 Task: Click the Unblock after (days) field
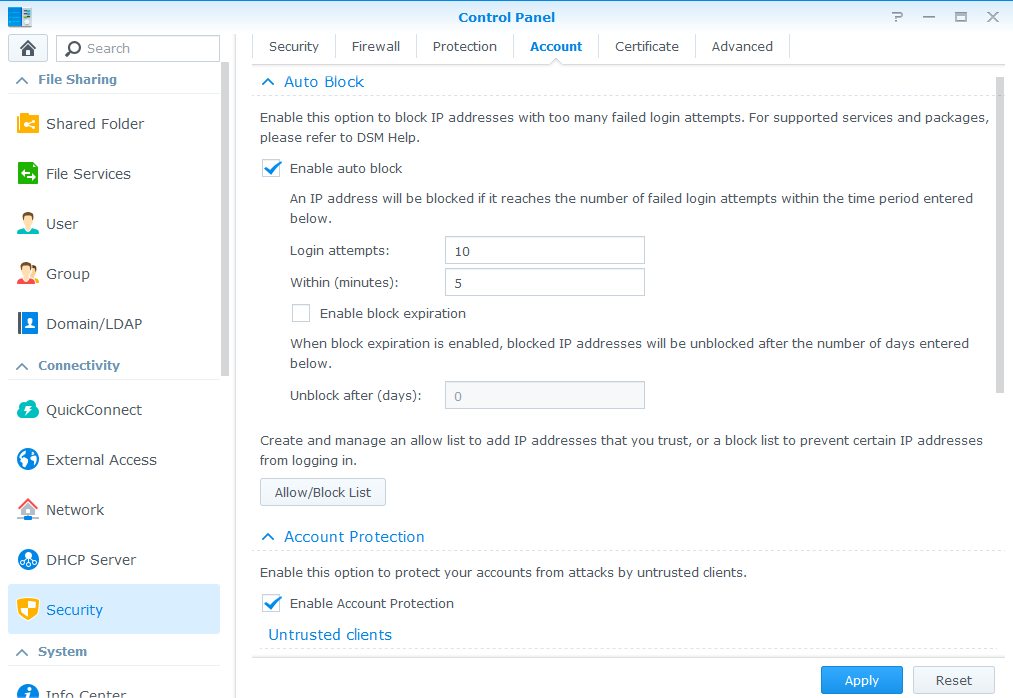(545, 395)
